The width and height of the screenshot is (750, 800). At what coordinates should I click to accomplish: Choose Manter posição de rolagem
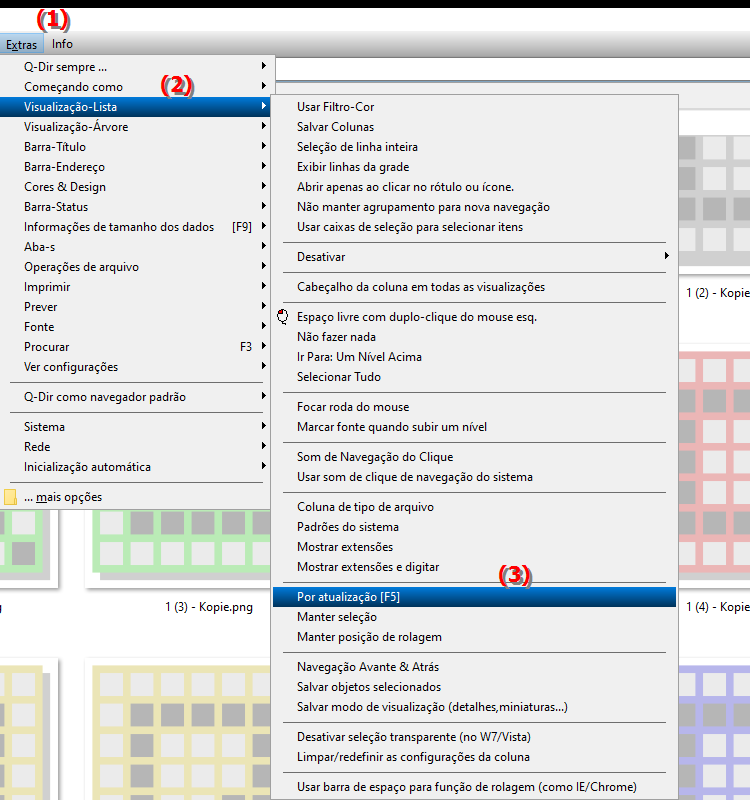point(474,637)
